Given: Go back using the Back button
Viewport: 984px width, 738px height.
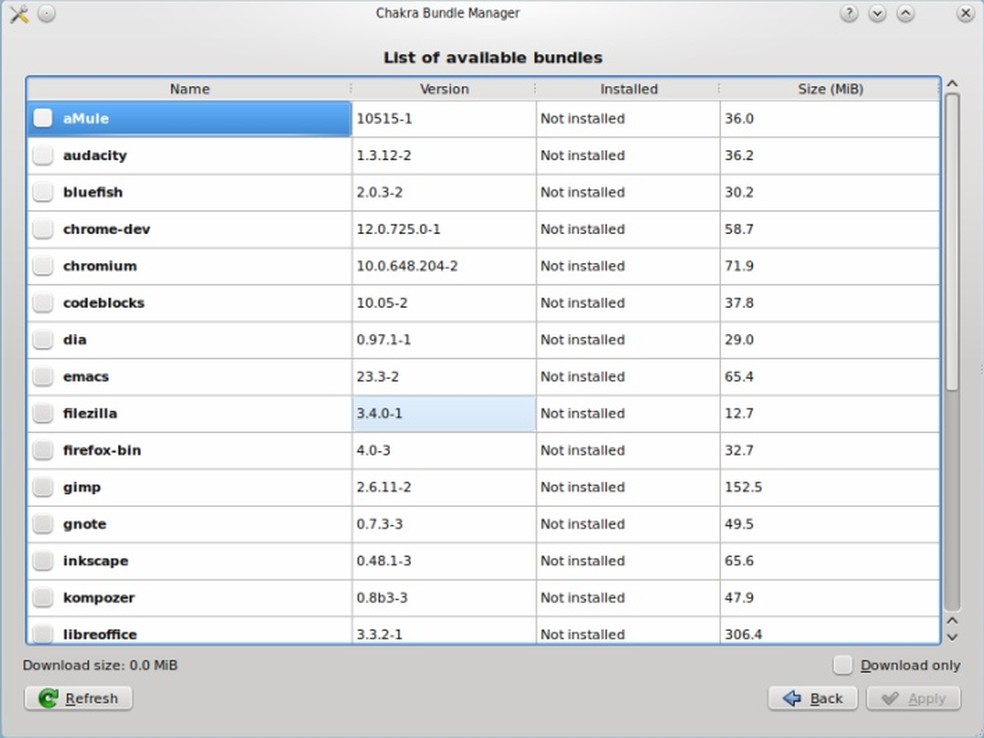Looking at the screenshot, I should 812,698.
